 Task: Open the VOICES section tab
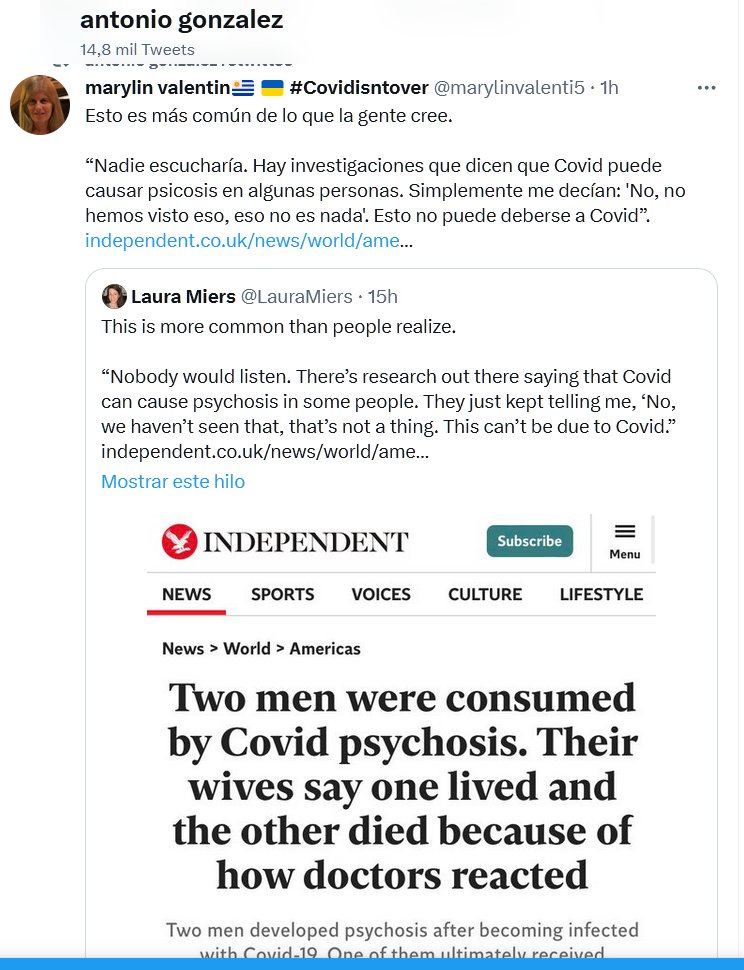381,594
